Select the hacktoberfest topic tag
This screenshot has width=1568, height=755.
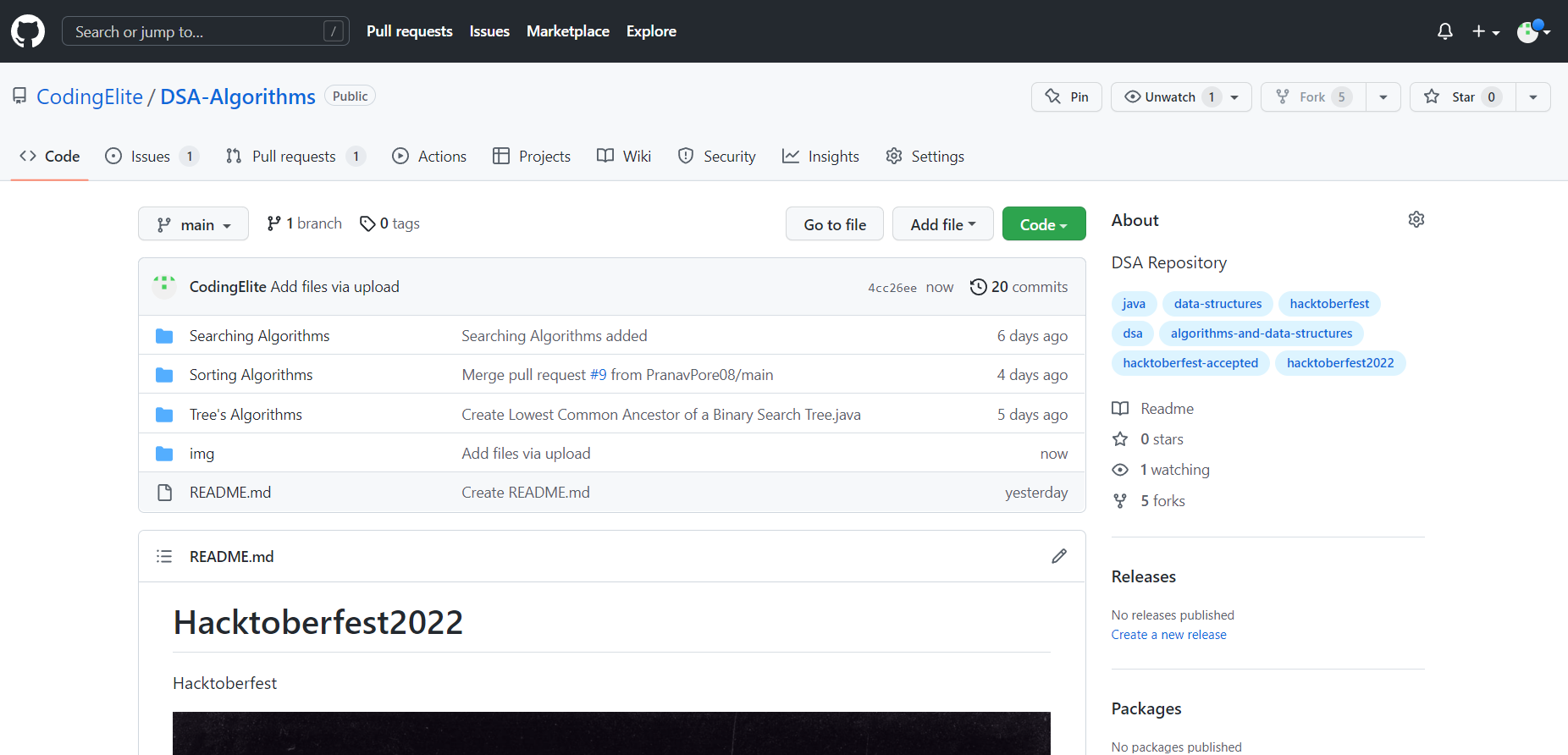1329,304
